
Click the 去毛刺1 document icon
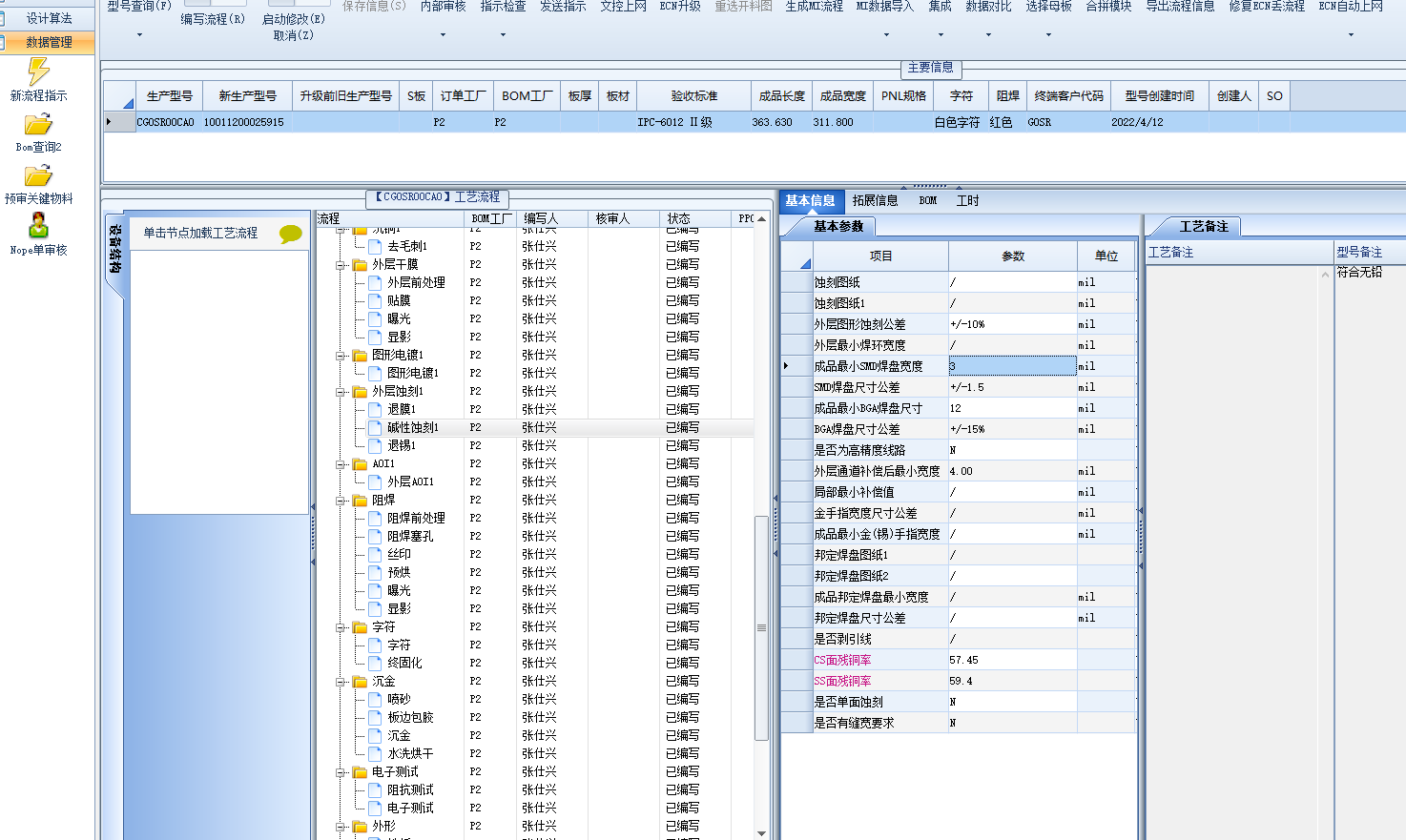pyautogui.click(x=375, y=246)
